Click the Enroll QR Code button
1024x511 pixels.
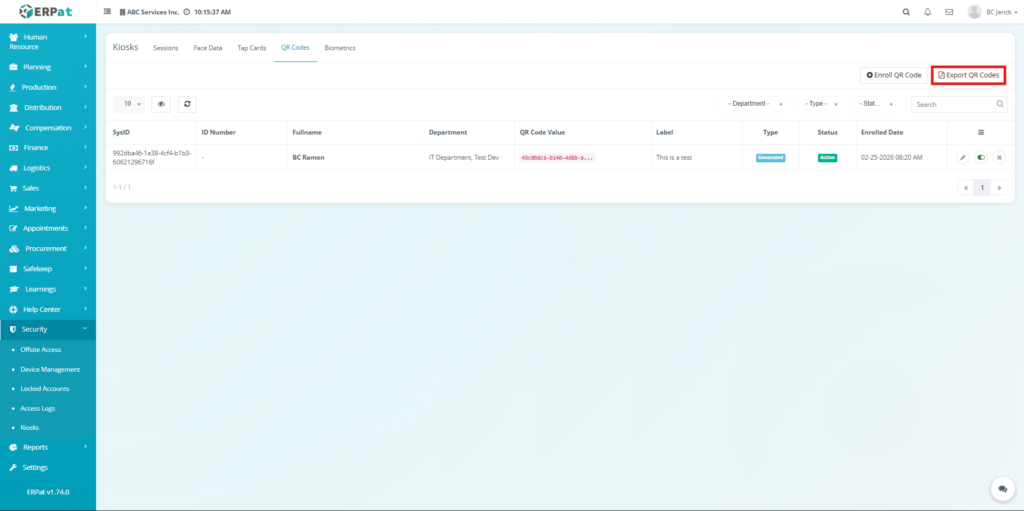(x=893, y=75)
